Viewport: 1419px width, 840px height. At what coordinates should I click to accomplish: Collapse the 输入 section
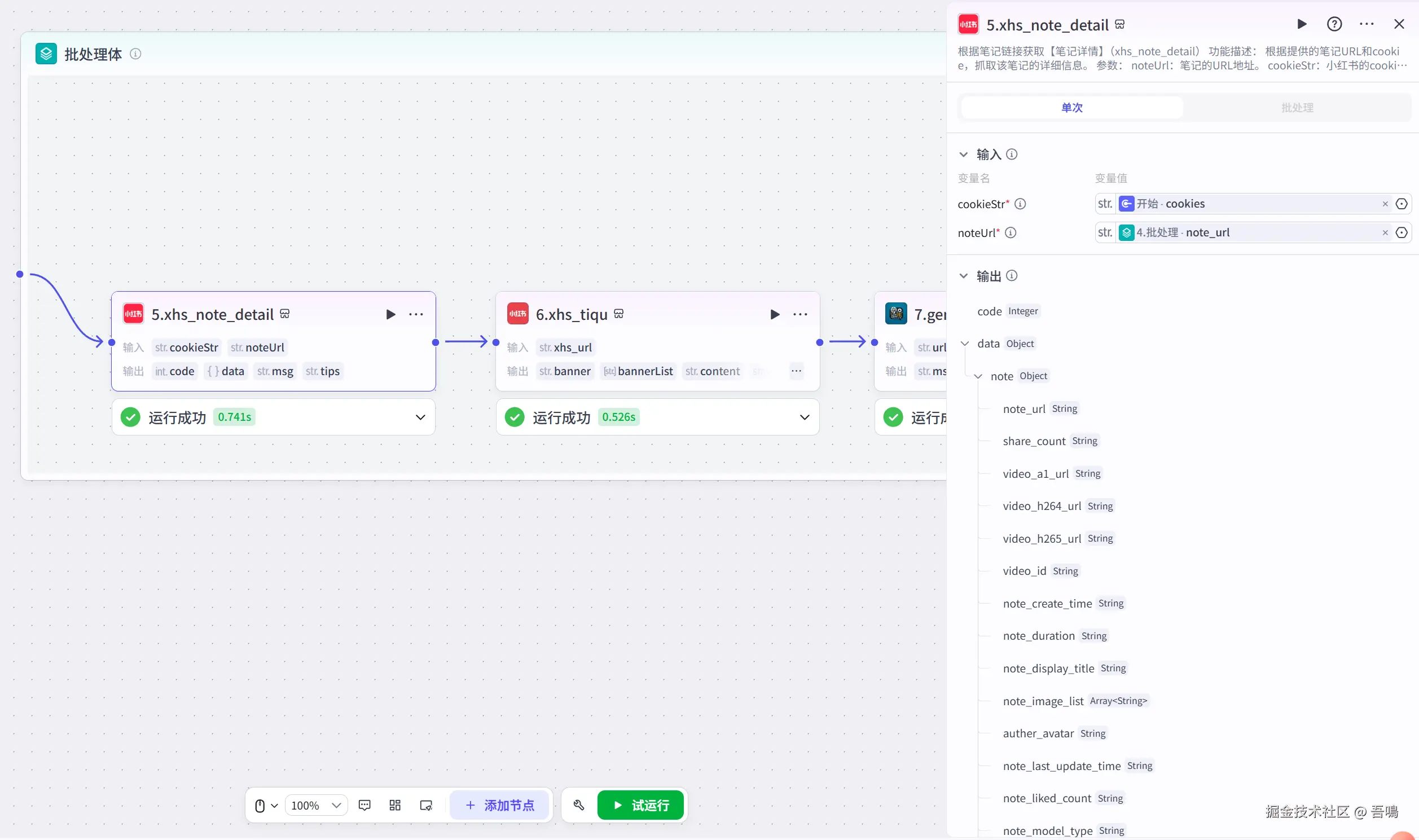point(963,155)
